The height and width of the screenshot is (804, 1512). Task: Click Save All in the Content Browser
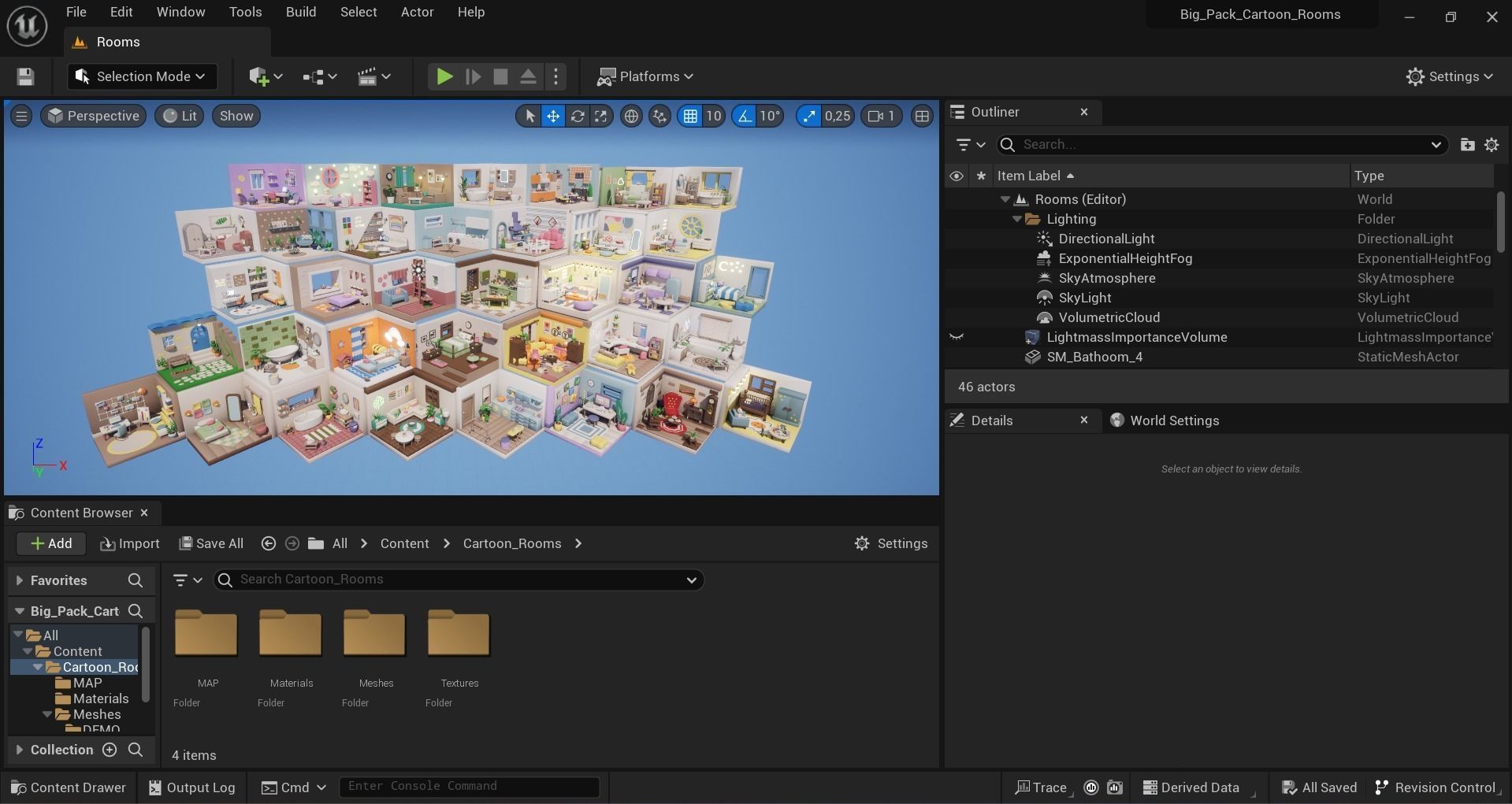[211, 543]
